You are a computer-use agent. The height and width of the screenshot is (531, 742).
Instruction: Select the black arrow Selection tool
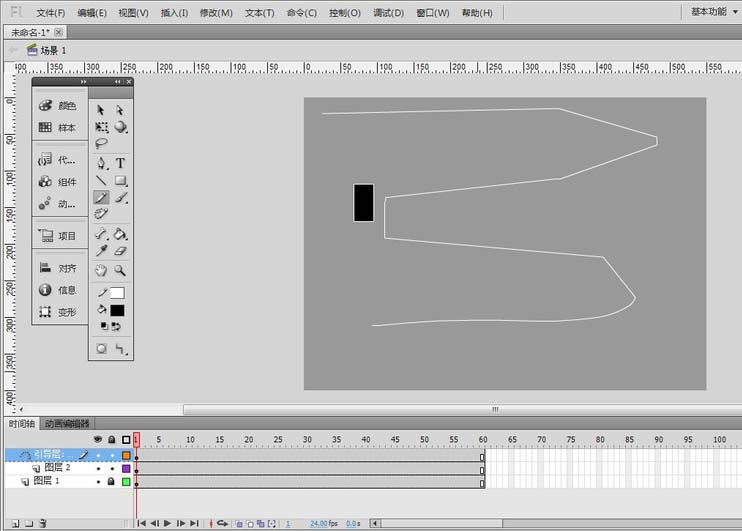101,110
